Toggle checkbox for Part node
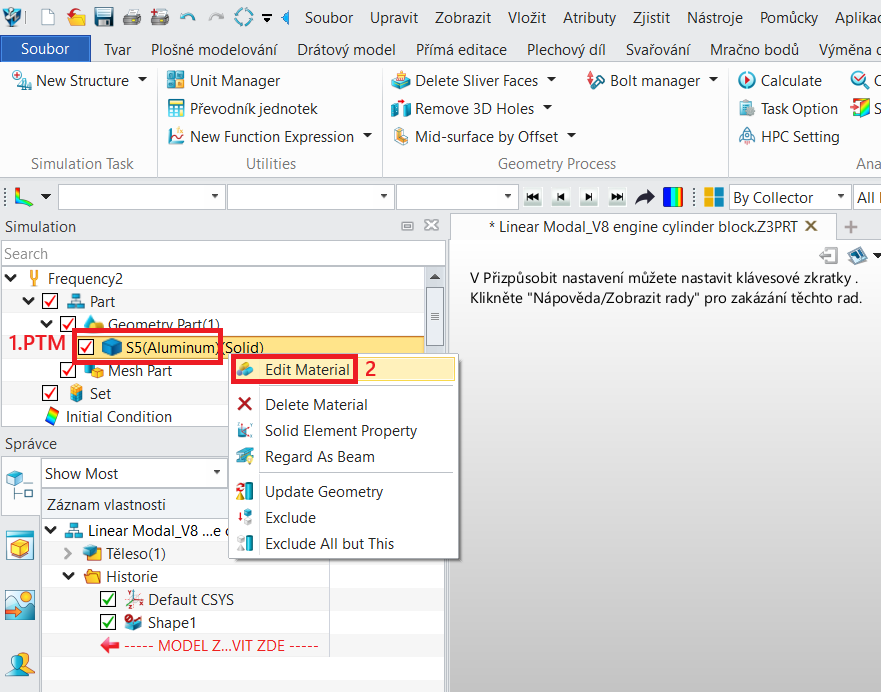 50,302
